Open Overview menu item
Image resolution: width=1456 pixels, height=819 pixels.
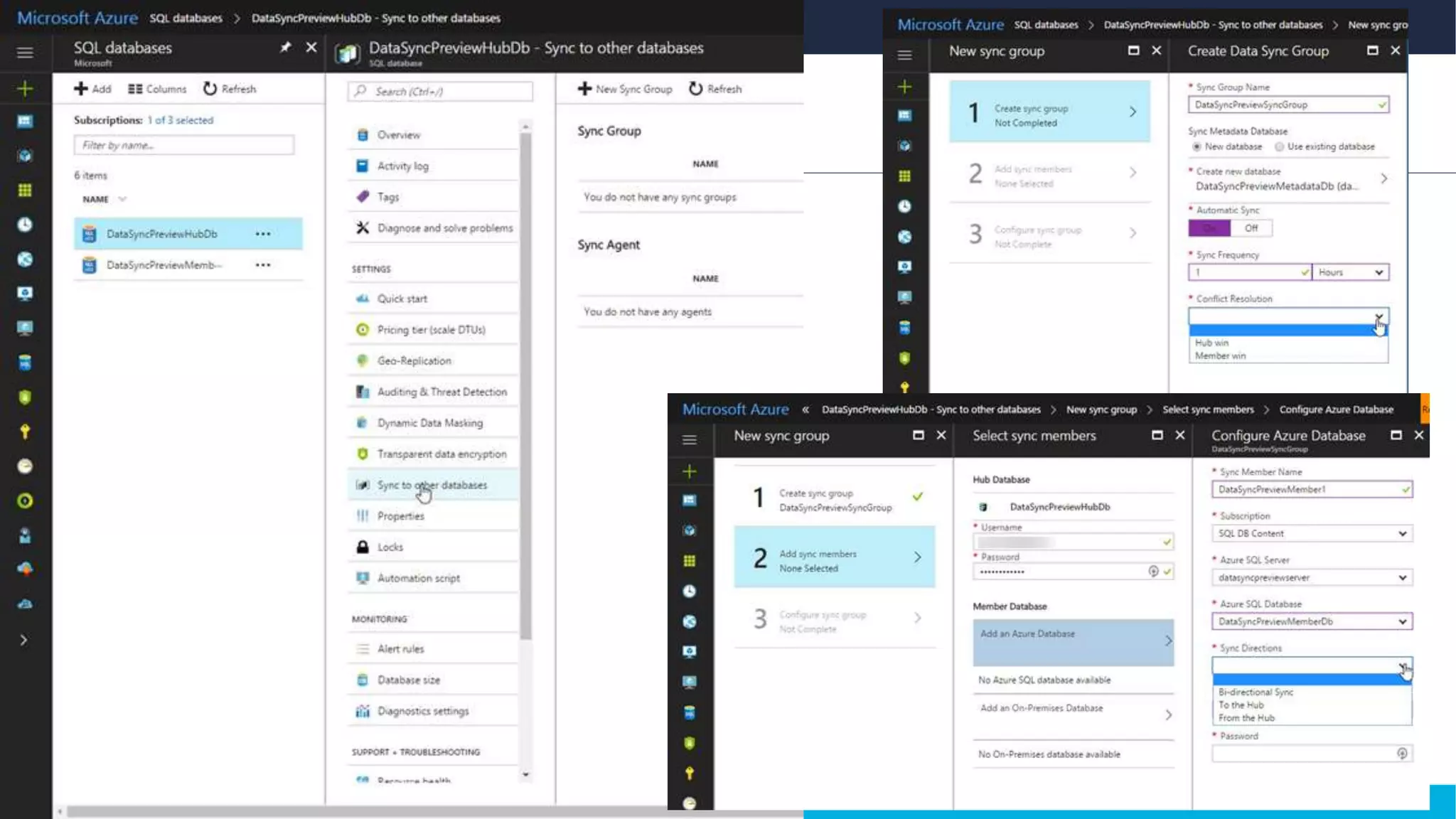(433, 135)
